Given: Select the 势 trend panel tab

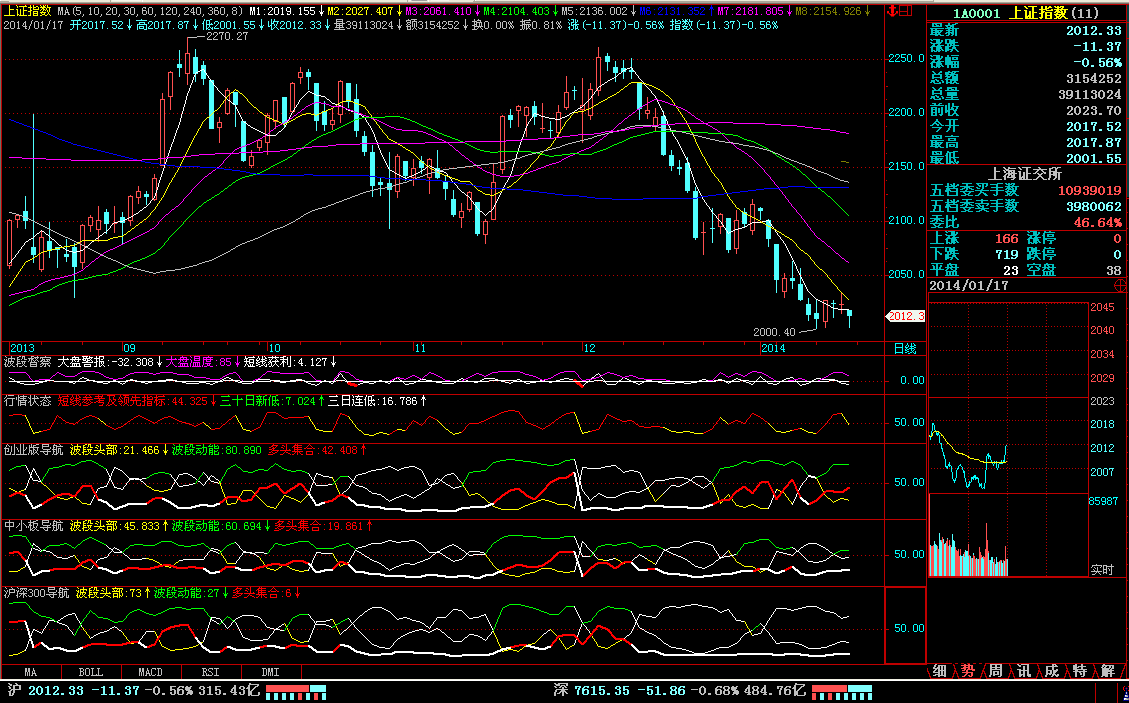Looking at the screenshot, I should point(968,671).
